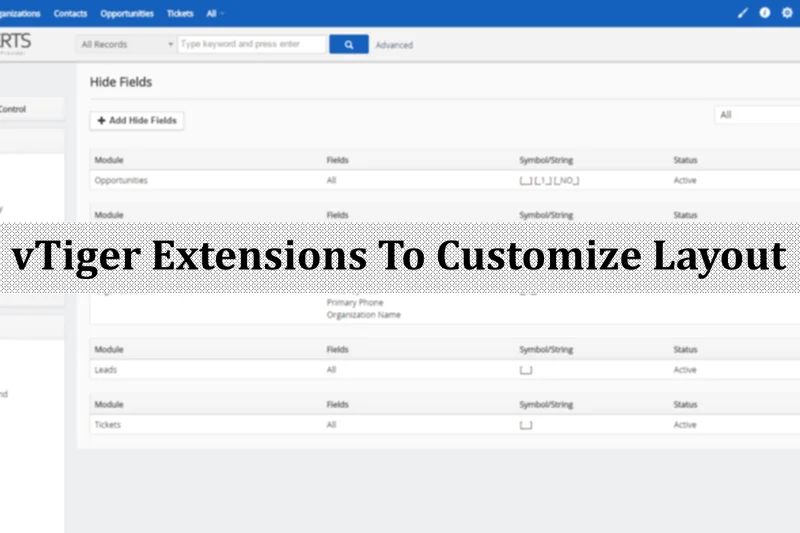The height and width of the screenshot is (533, 800).
Task: Open the Contacts menu item
Action: [x=70, y=13]
